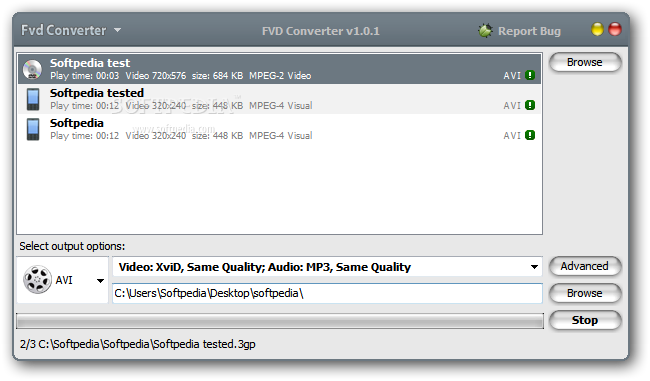
Task: Expand the XviD video quality preset dropdown
Action: coord(534,267)
